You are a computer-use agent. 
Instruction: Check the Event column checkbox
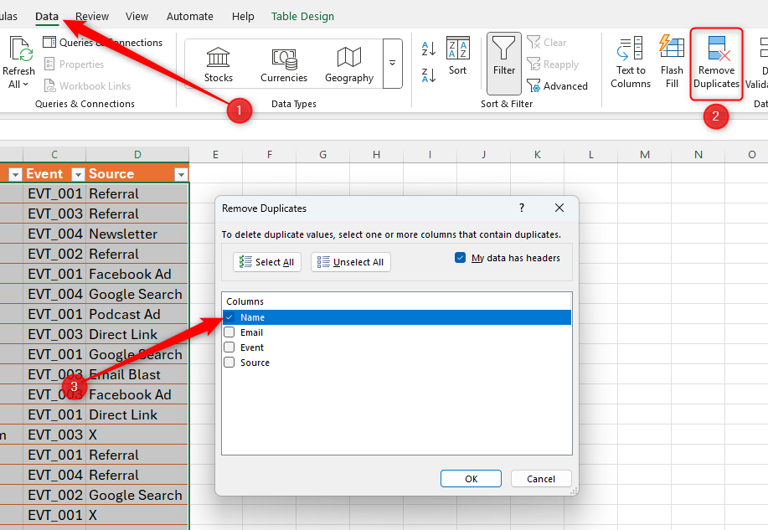point(229,348)
